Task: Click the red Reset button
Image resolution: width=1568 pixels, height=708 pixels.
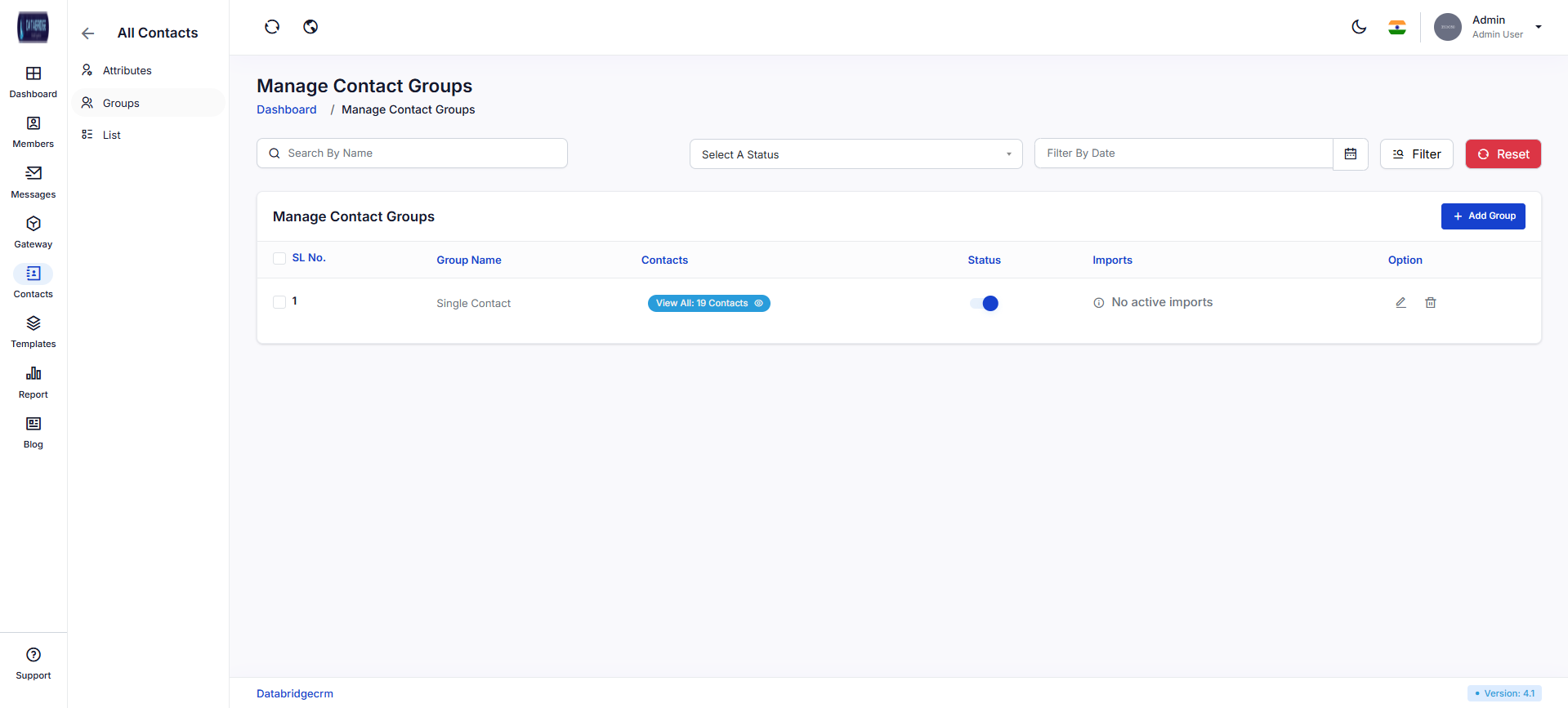Action: click(x=1503, y=154)
